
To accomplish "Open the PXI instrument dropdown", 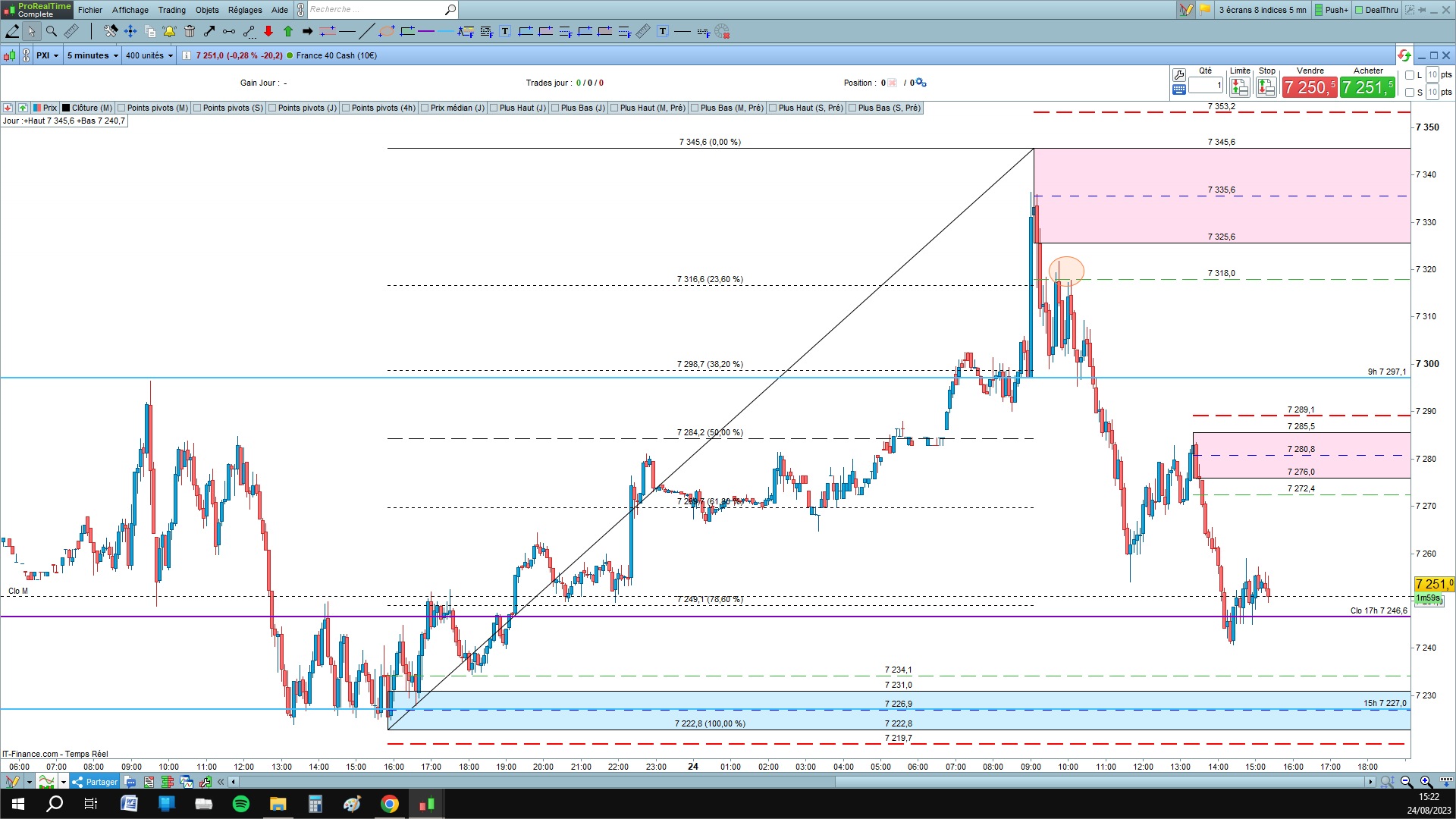I will coord(47,55).
